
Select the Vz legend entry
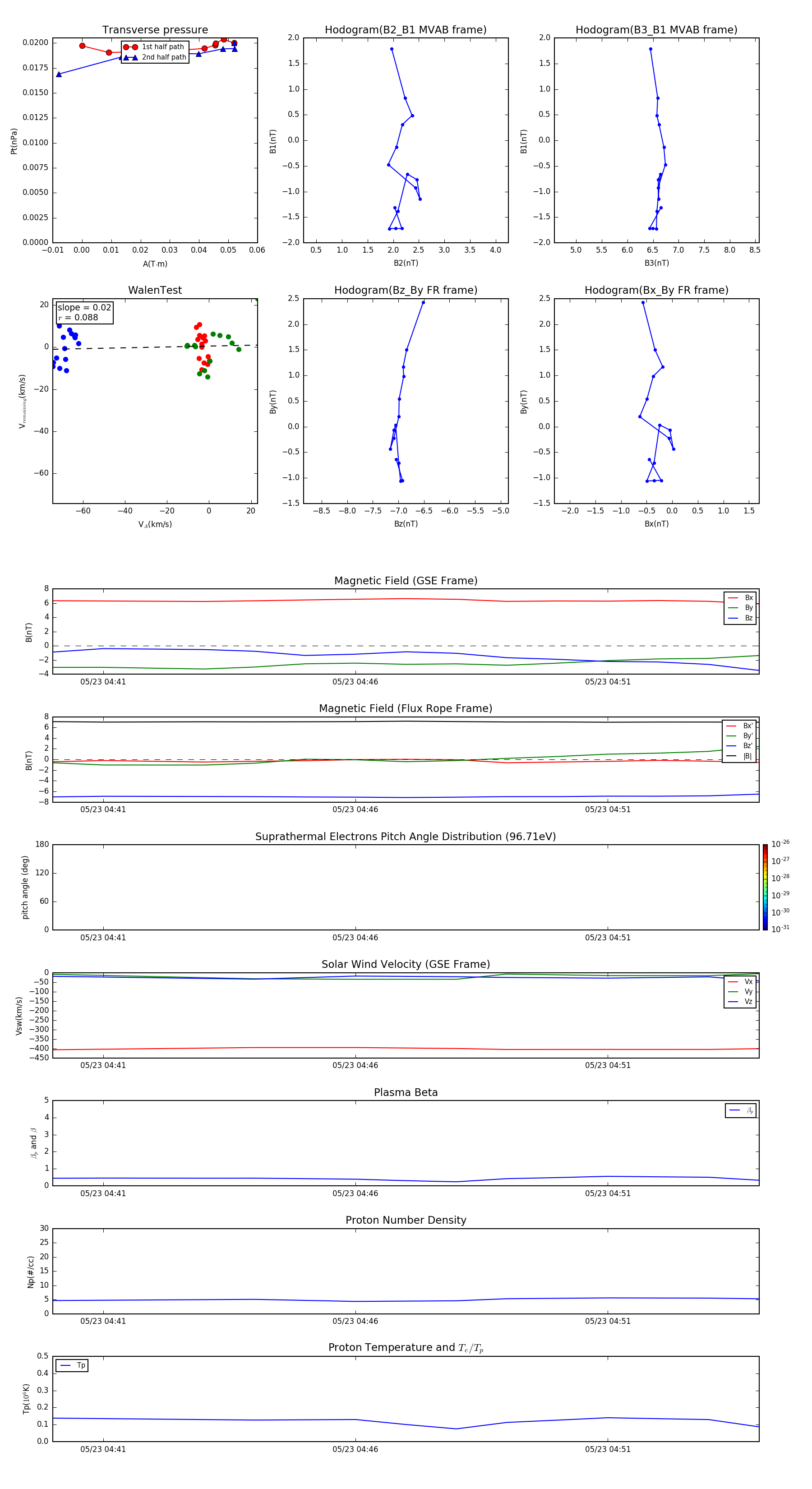tap(740, 1002)
